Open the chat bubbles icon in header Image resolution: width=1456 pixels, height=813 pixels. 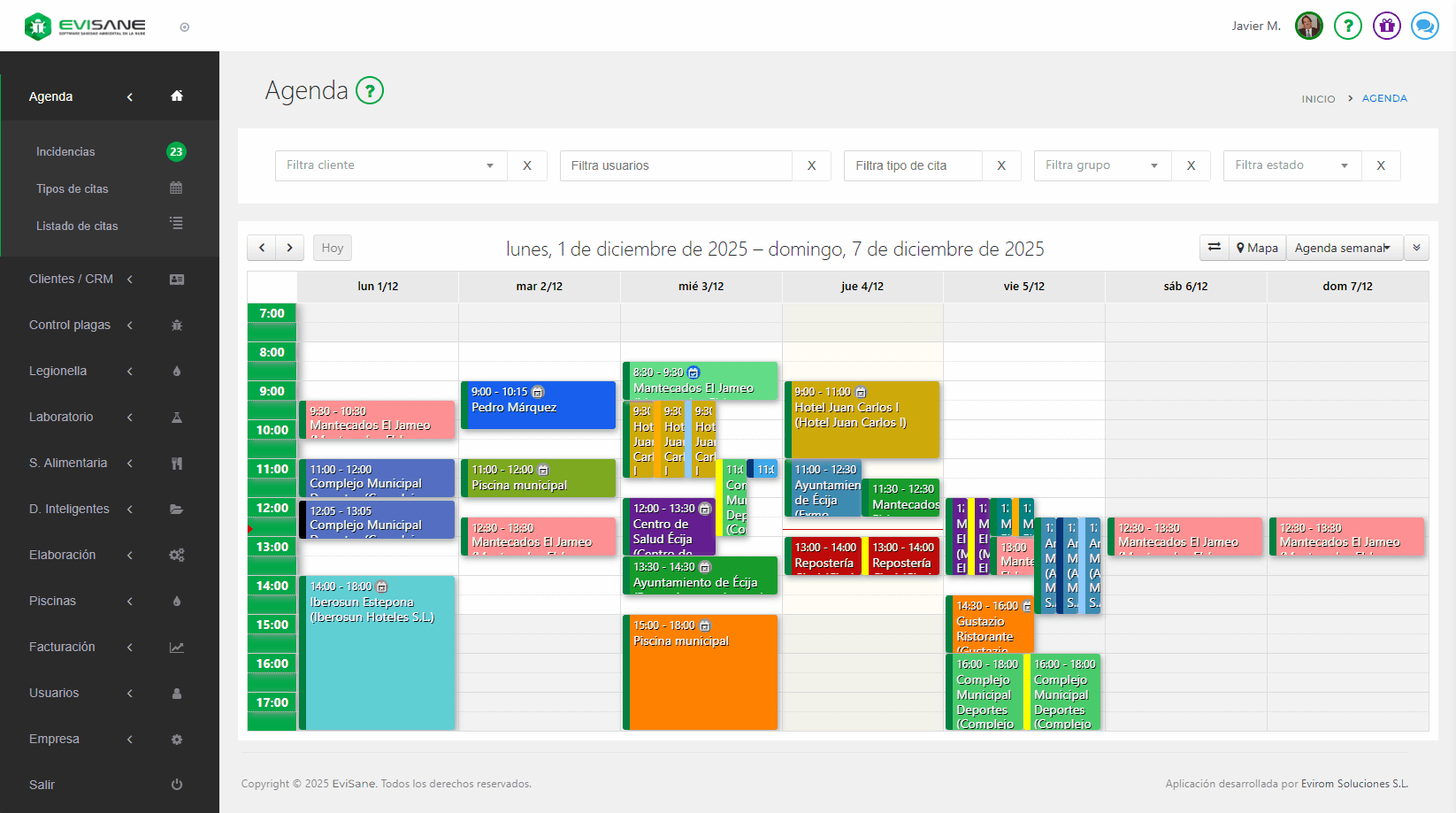click(1424, 26)
